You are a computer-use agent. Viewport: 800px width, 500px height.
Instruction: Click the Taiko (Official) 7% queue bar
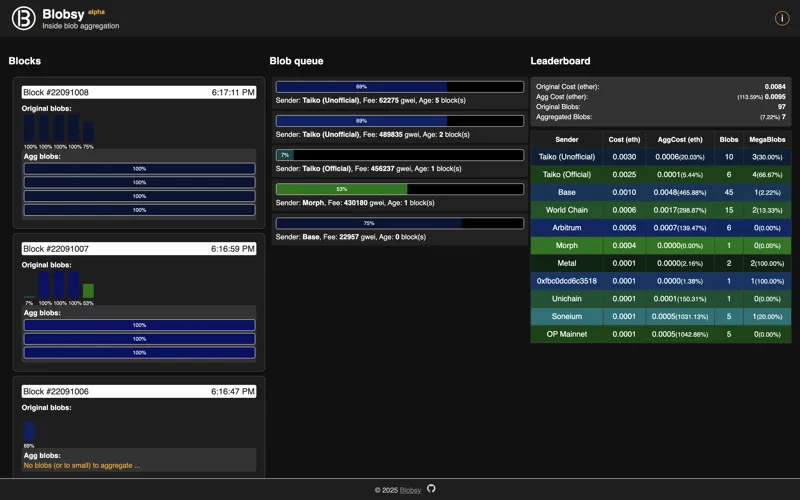pyautogui.click(x=399, y=155)
